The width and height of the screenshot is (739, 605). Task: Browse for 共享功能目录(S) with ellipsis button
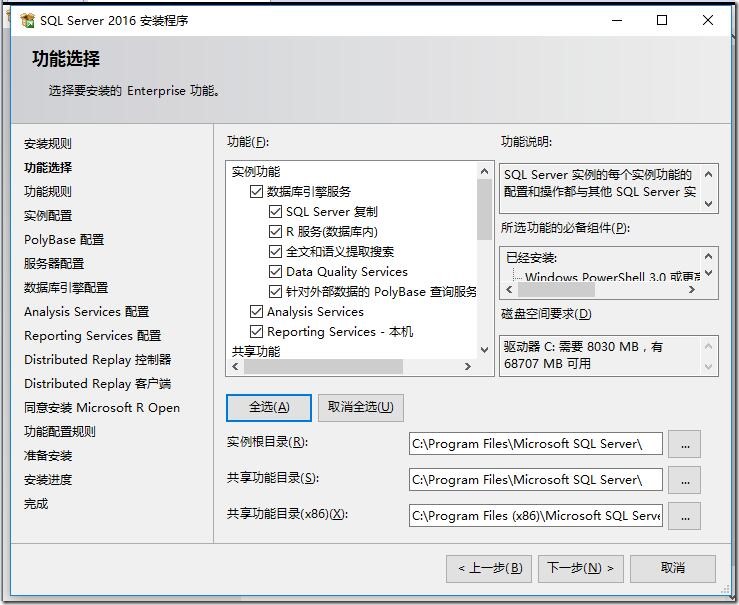point(685,480)
